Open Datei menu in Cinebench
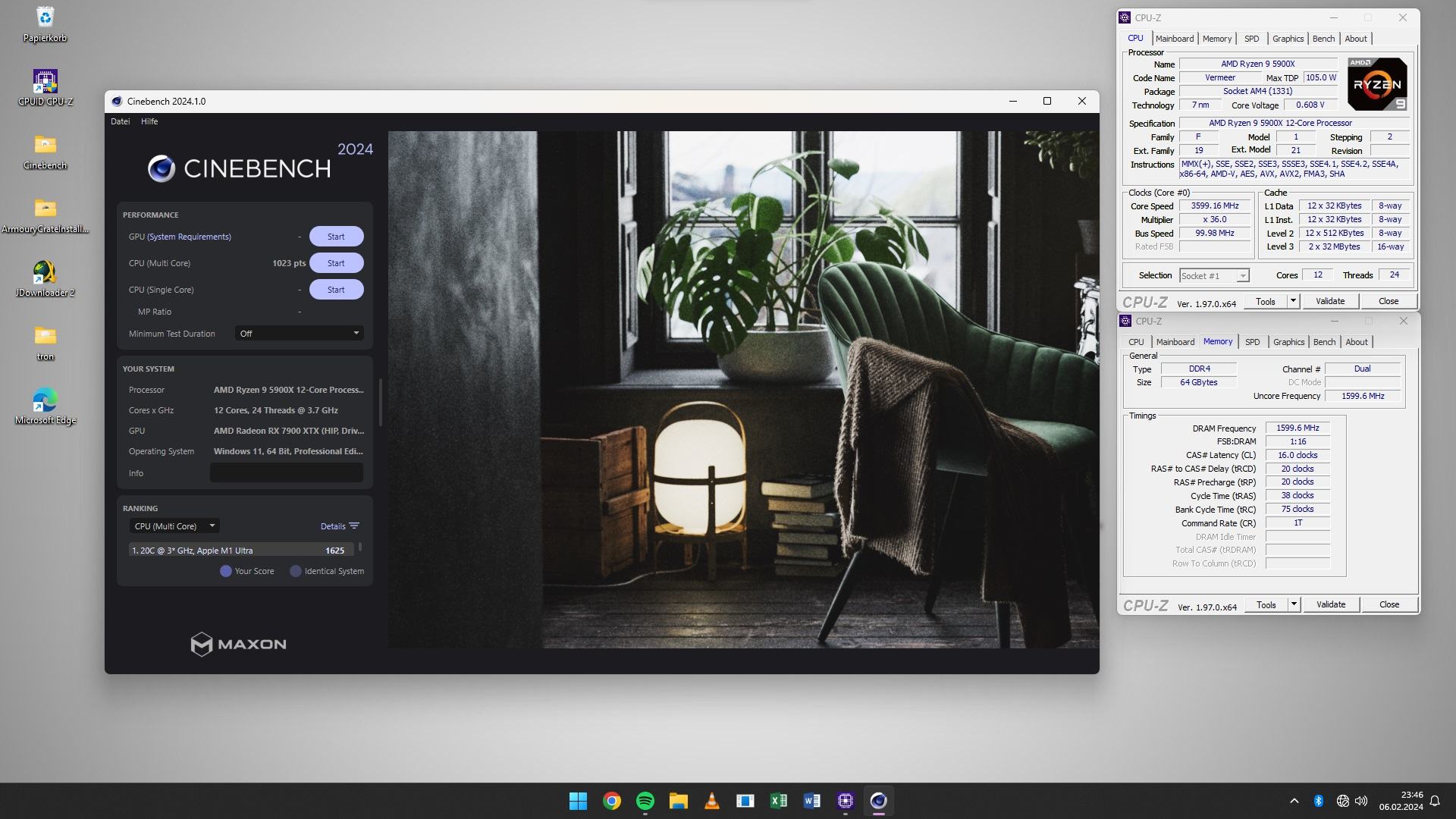1456x819 pixels. 120,121
